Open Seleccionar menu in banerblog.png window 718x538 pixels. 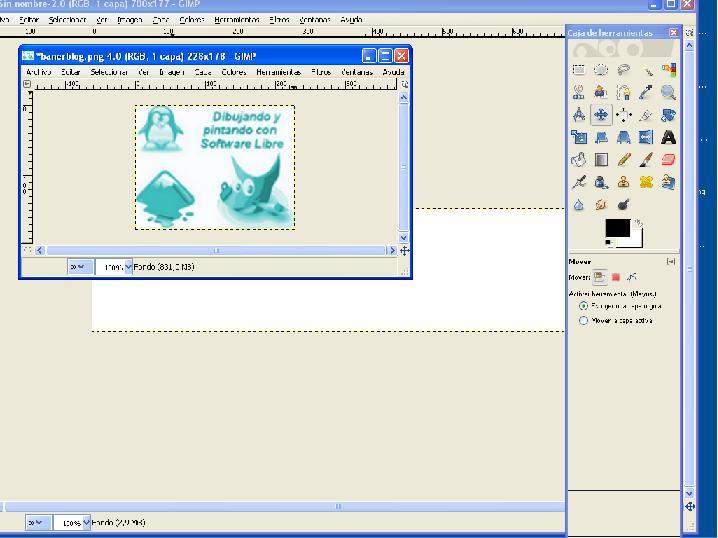109,72
